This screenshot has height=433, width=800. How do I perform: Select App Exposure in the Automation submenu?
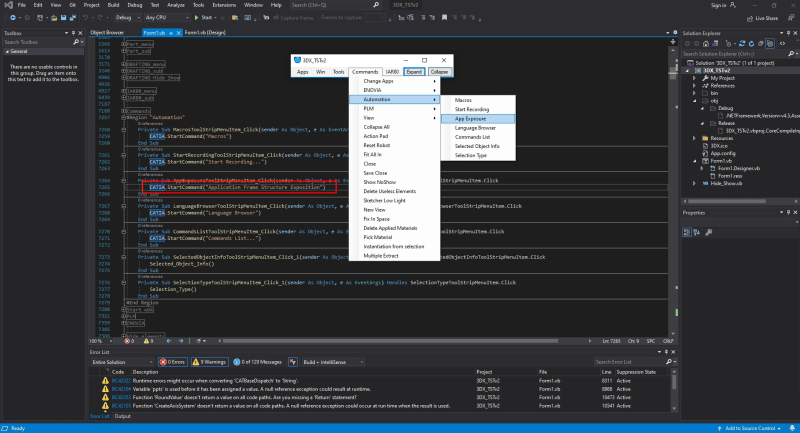[x=478, y=119]
